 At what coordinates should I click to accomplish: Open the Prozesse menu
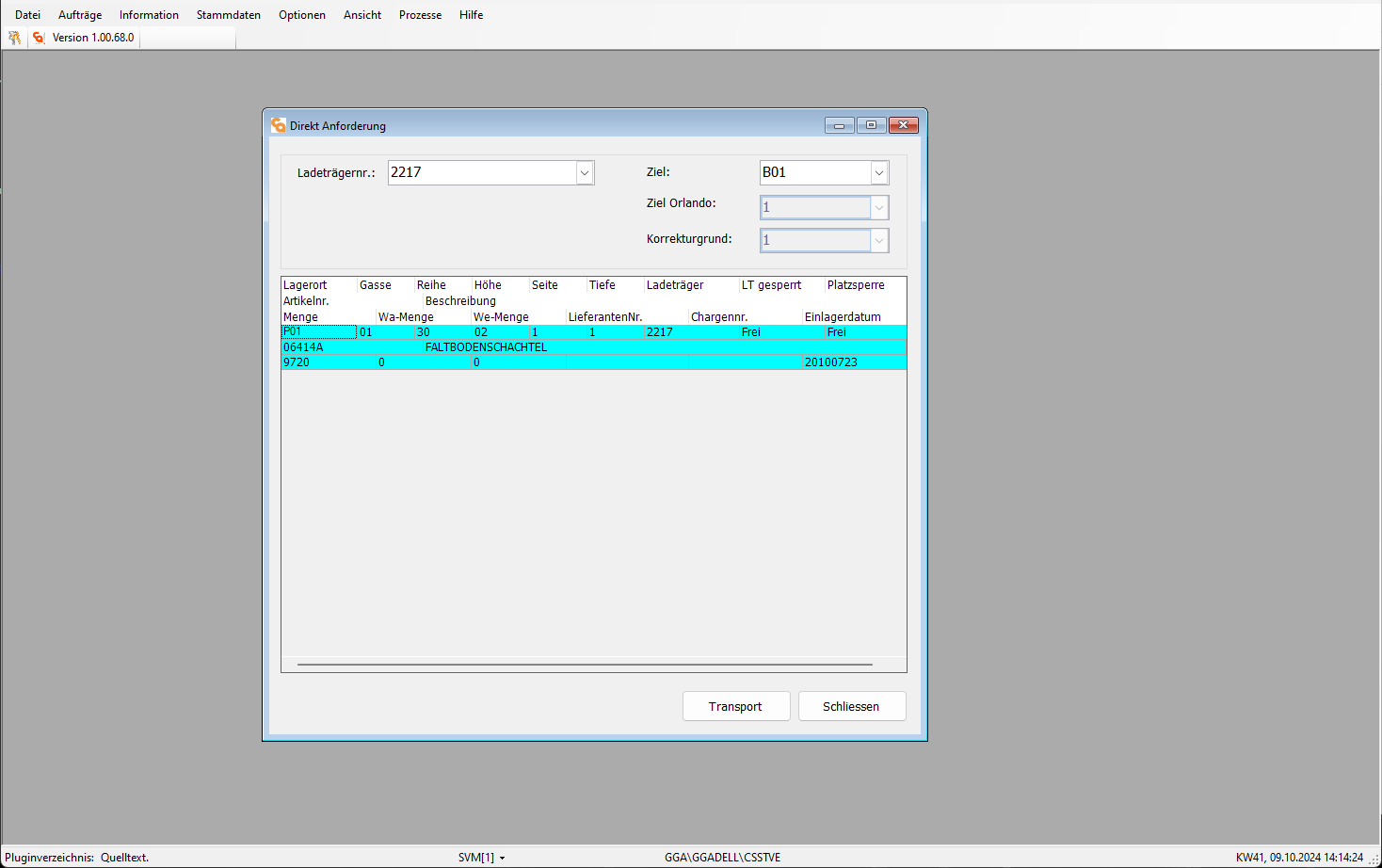(x=420, y=15)
